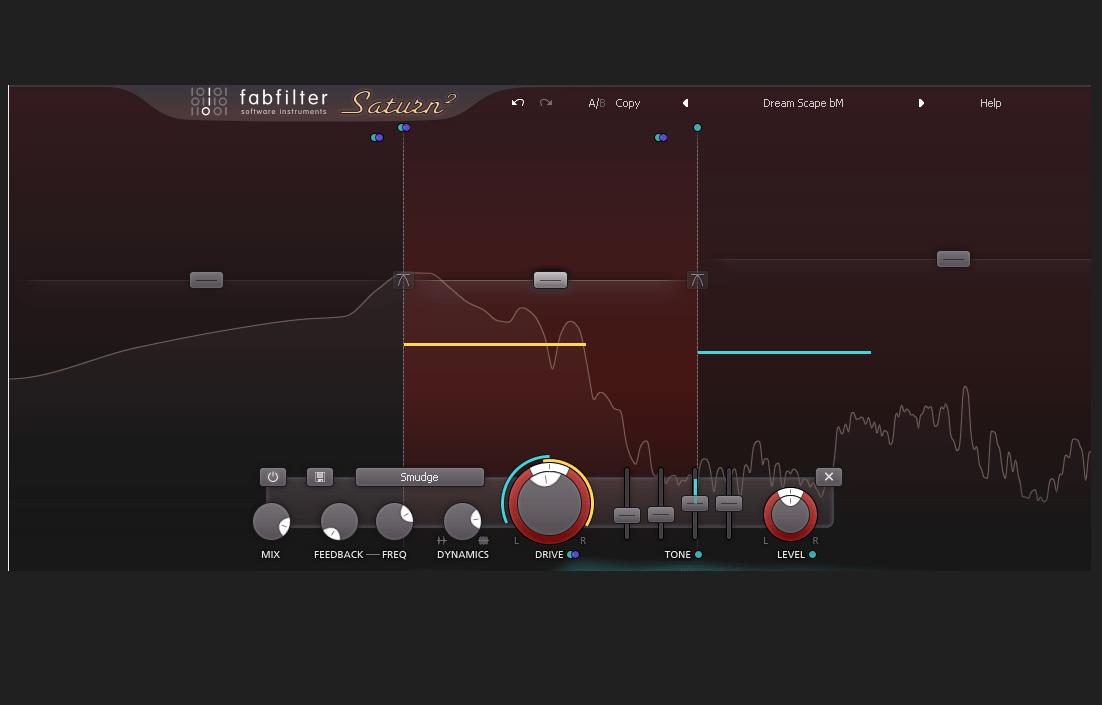Viewport: 1102px width, 705px height.
Task: Click the yellow modulation line in mid band
Action: point(495,344)
